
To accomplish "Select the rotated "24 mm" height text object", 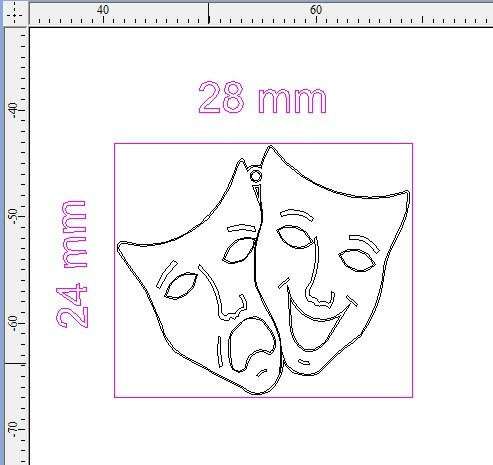I will tap(72, 264).
